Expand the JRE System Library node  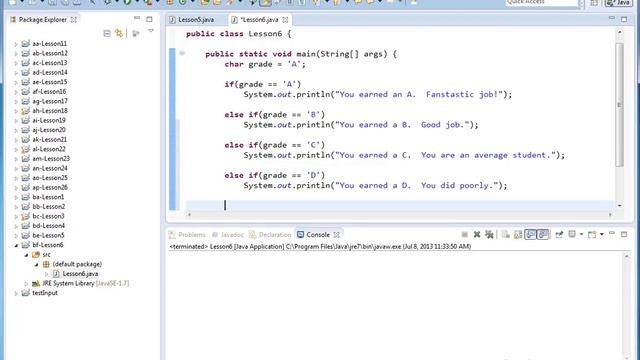click(x=27, y=284)
